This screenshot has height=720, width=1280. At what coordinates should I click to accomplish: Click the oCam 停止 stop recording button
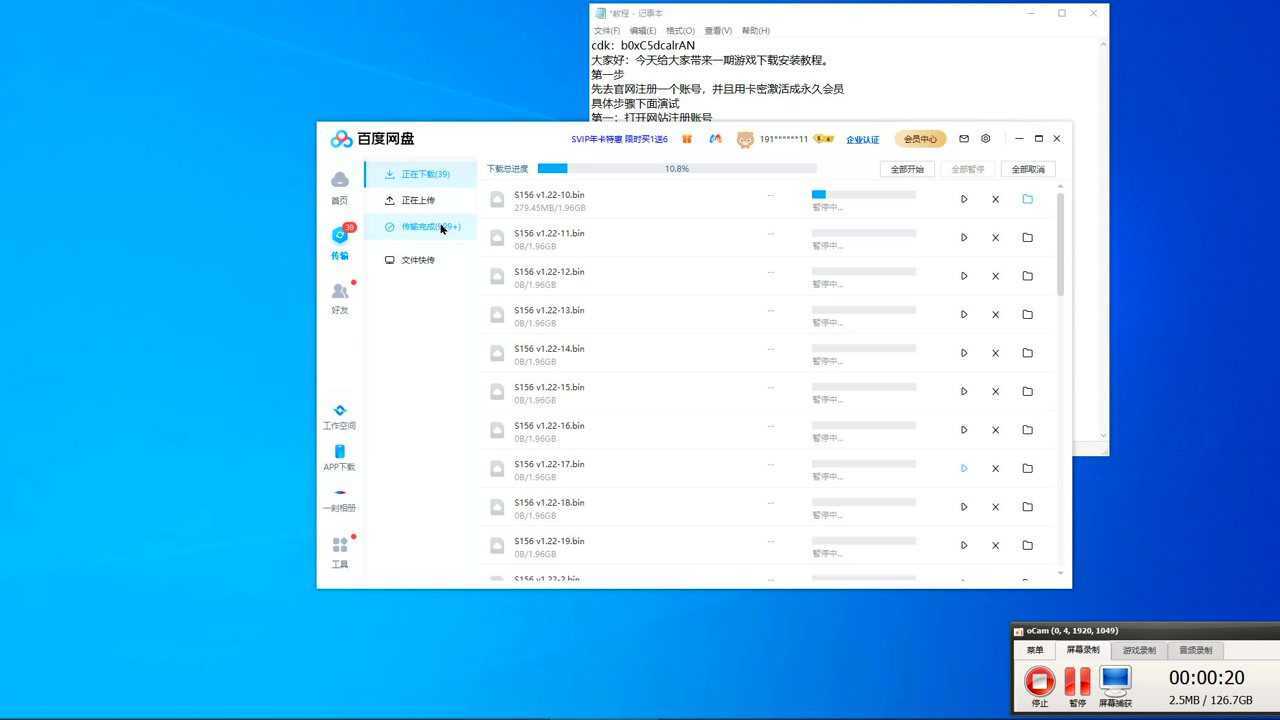click(x=1040, y=687)
